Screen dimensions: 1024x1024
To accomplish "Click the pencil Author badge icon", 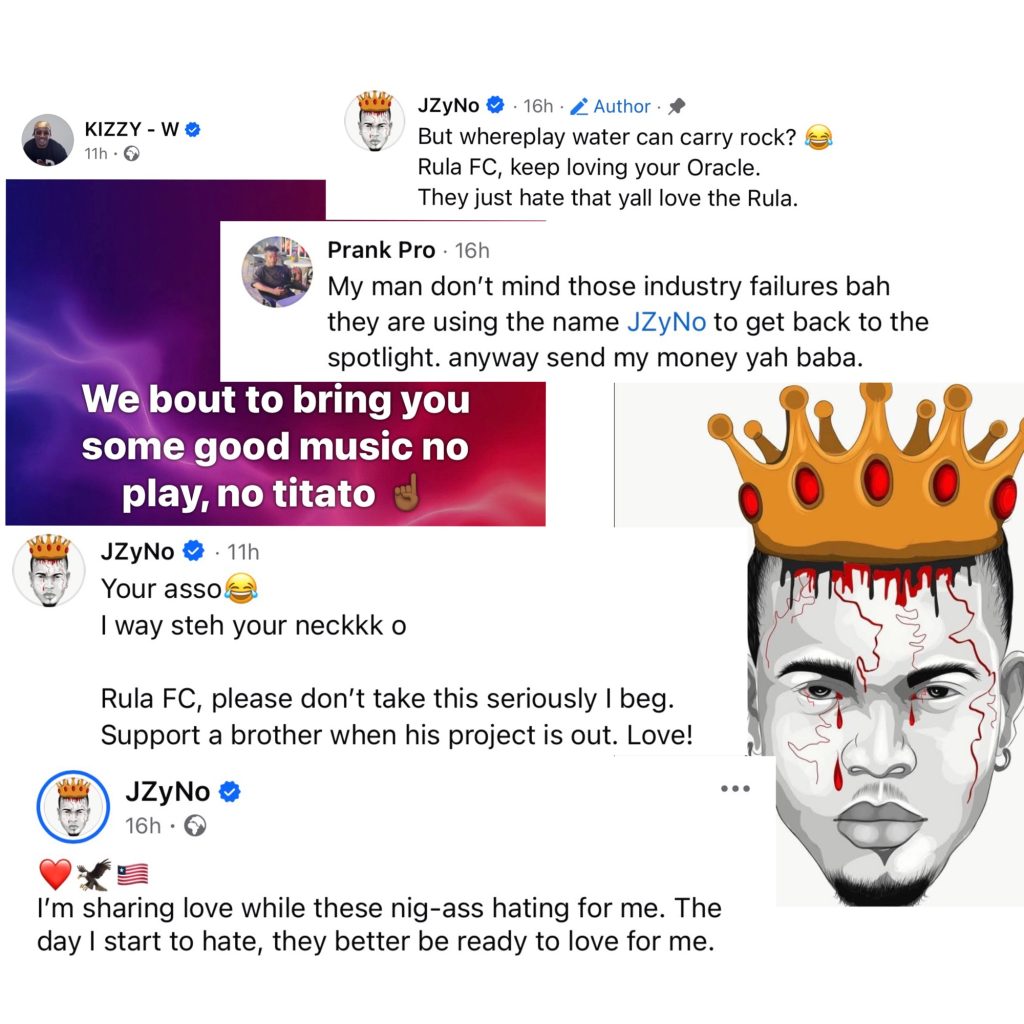I will [x=579, y=106].
